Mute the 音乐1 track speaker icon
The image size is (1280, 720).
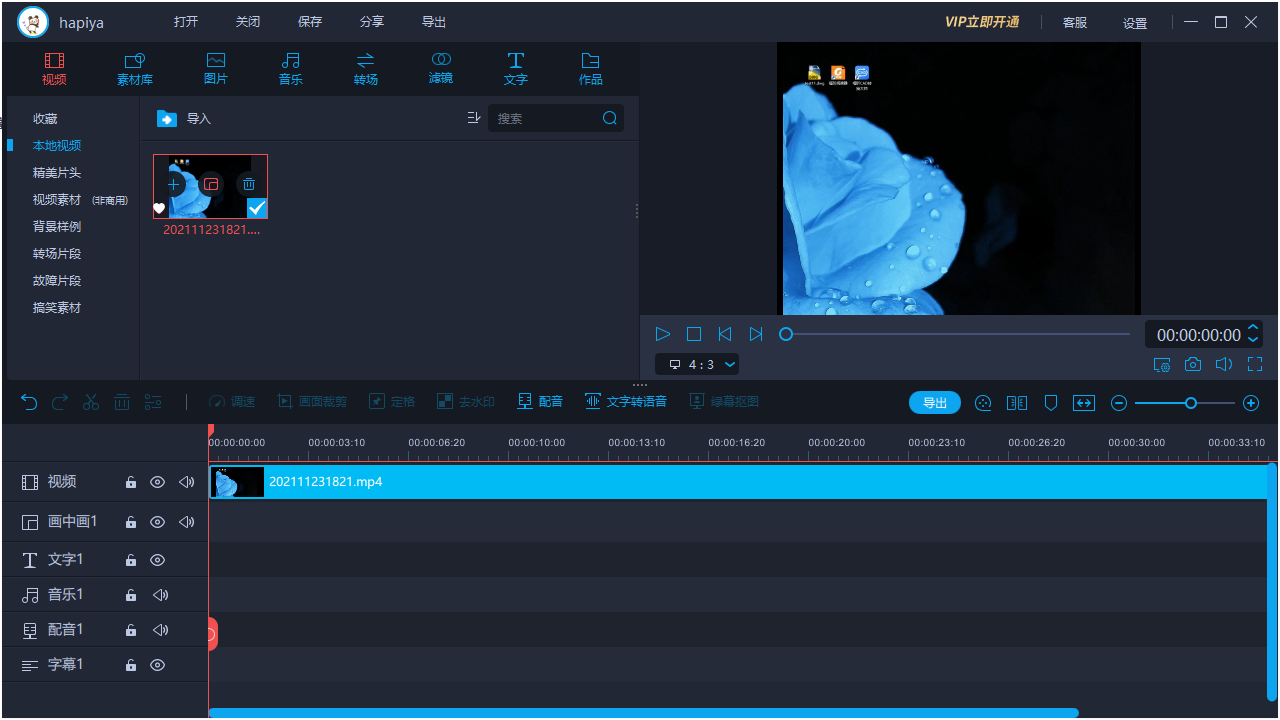point(160,595)
